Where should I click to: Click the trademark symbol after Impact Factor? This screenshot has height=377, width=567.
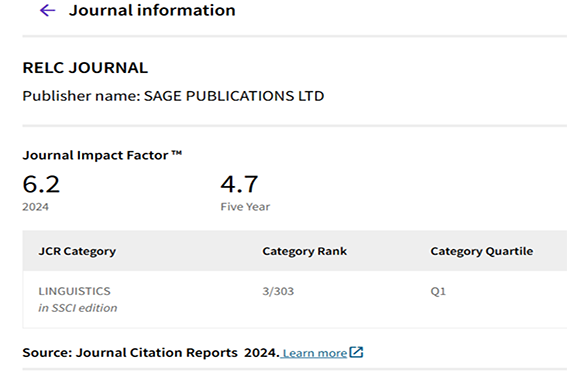[176, 153]
